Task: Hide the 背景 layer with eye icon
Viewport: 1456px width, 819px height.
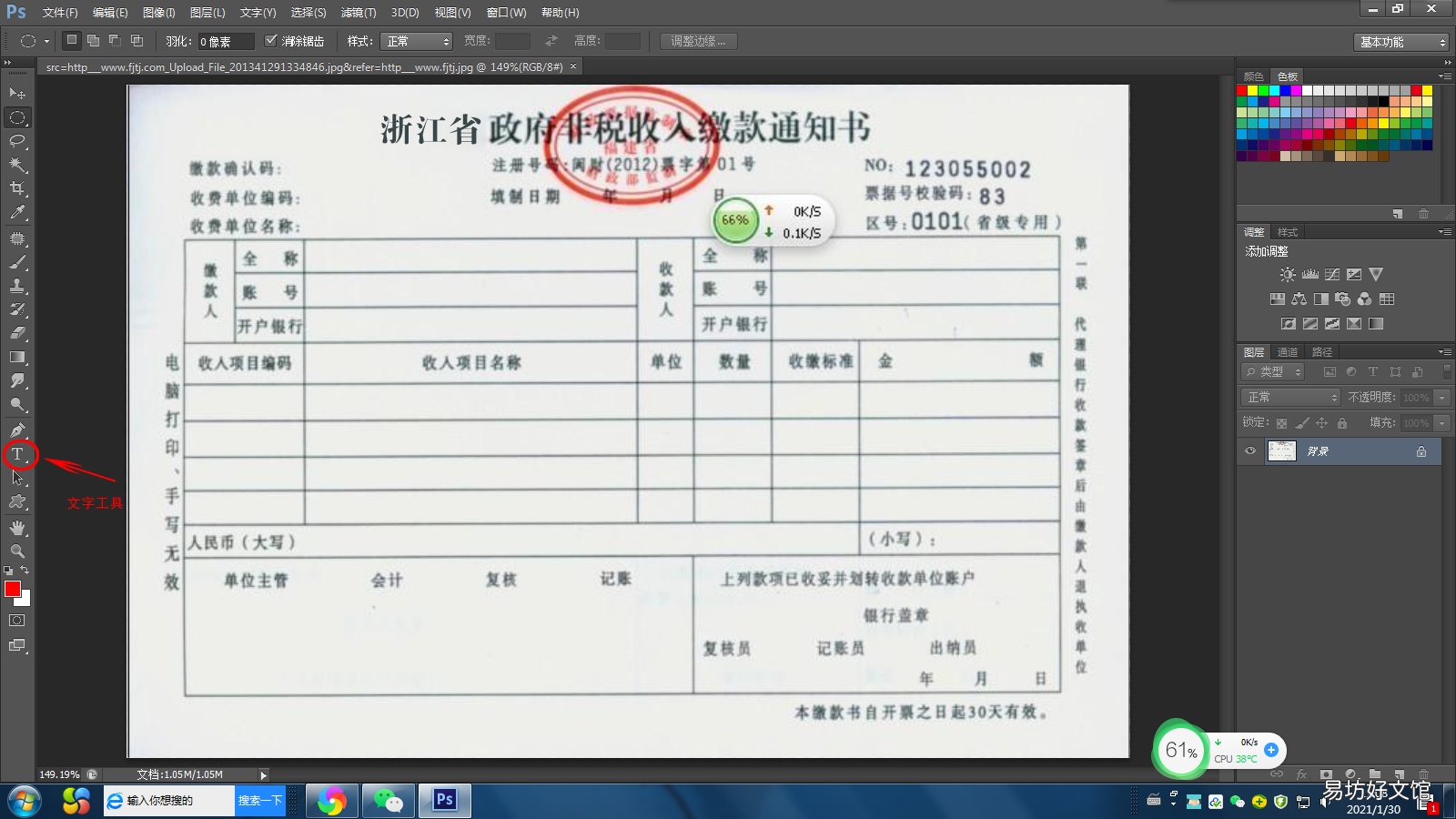Action: [1250, 450]
